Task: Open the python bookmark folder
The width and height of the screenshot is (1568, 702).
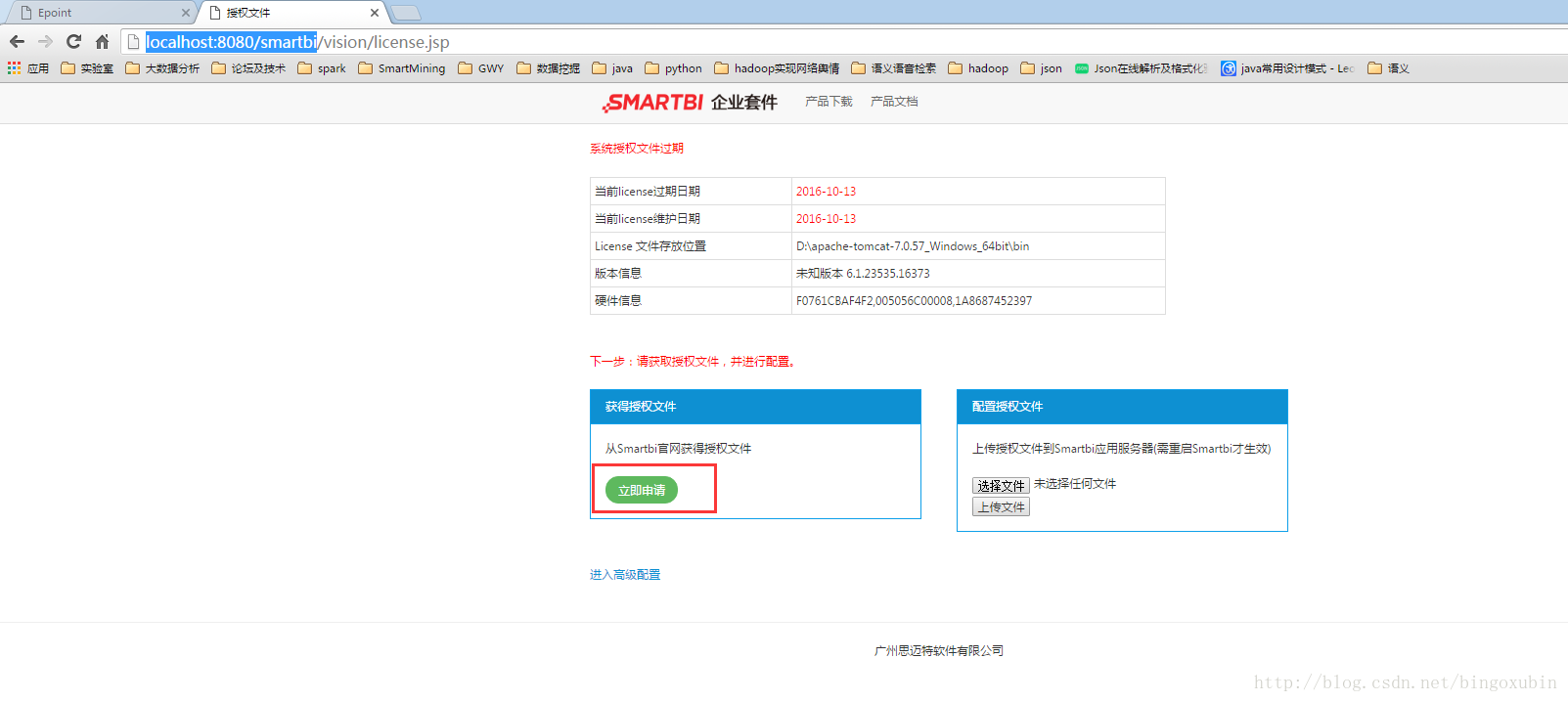Action: [x=674, y=68]
